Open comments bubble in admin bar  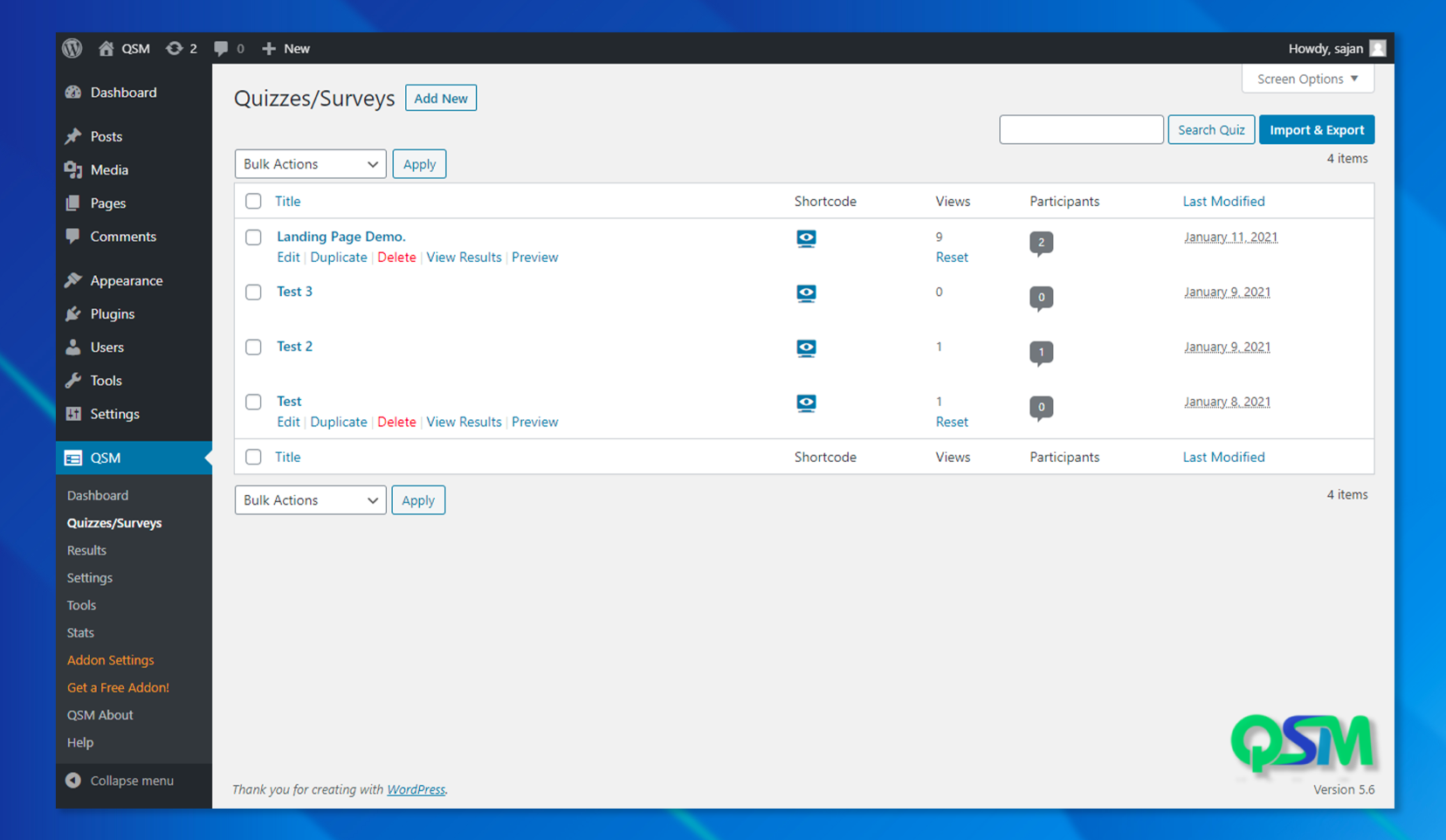click(x=221, y=48)
